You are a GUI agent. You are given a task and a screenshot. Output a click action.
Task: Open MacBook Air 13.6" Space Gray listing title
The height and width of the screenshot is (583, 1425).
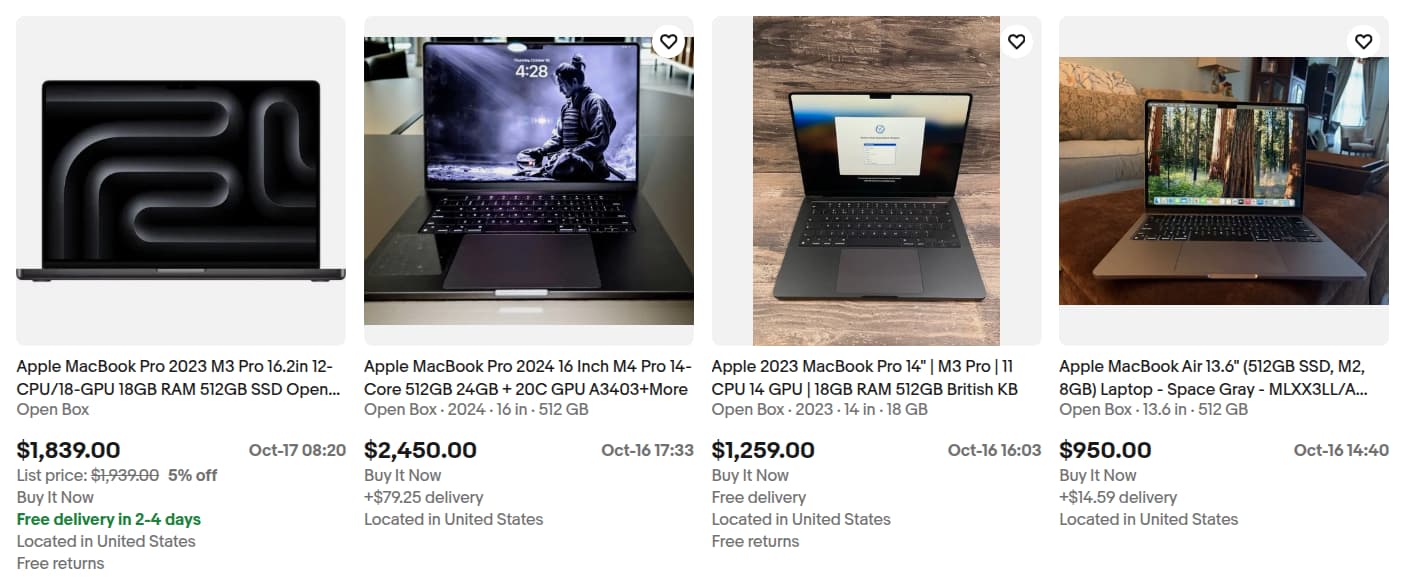pyautogui.click(x=1214, y=378)
